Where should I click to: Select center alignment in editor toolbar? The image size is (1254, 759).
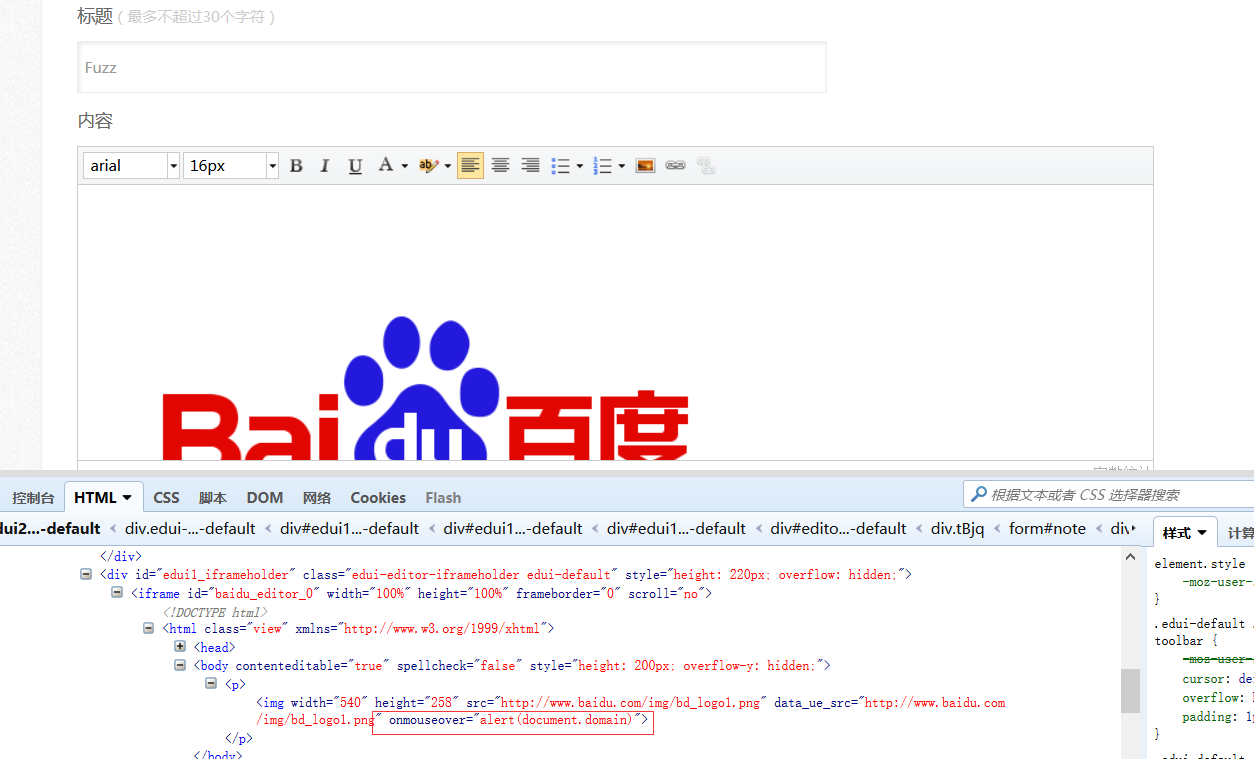500,166
